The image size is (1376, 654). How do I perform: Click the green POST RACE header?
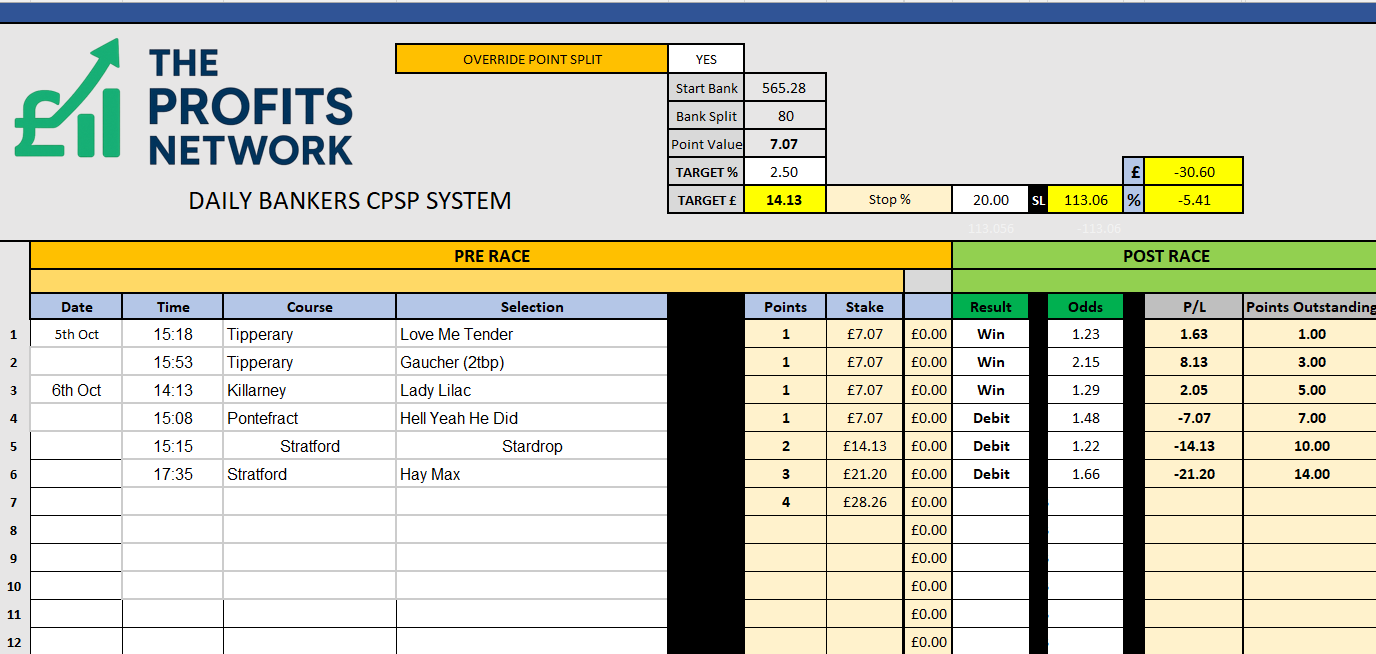1165,256
